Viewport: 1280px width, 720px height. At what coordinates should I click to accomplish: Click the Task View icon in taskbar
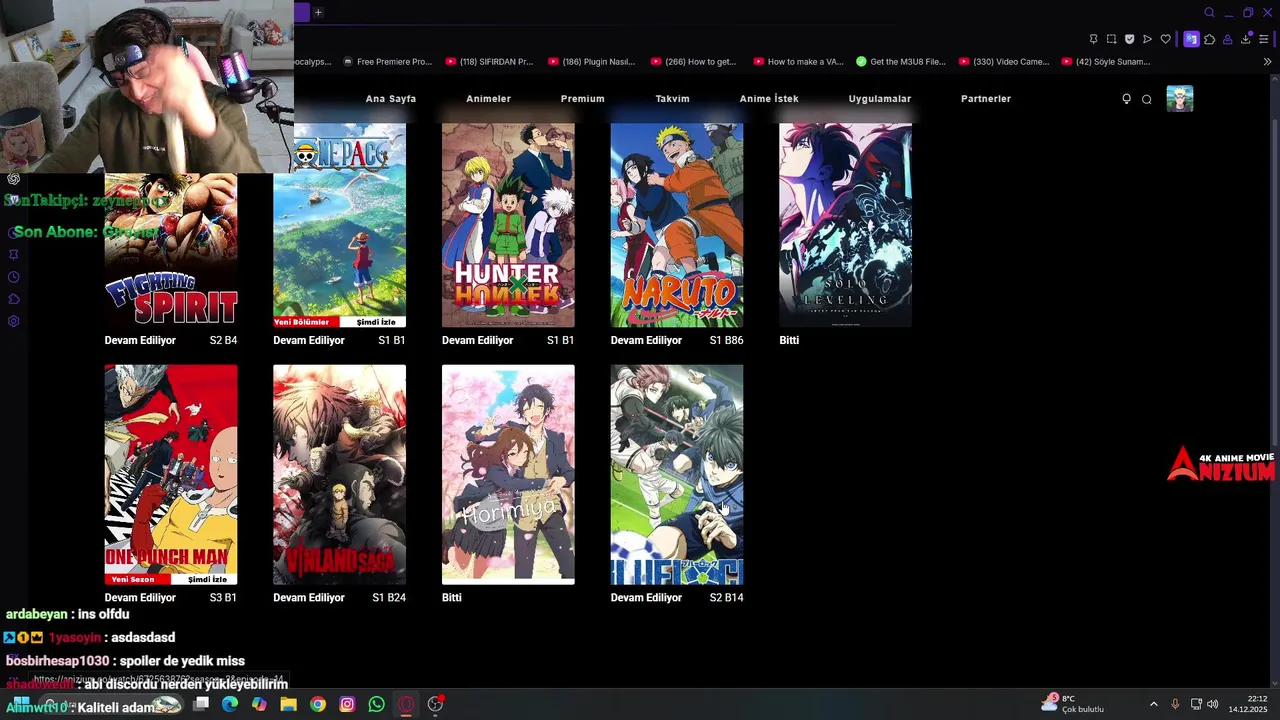pyautogui.click(x=201, y=704)
